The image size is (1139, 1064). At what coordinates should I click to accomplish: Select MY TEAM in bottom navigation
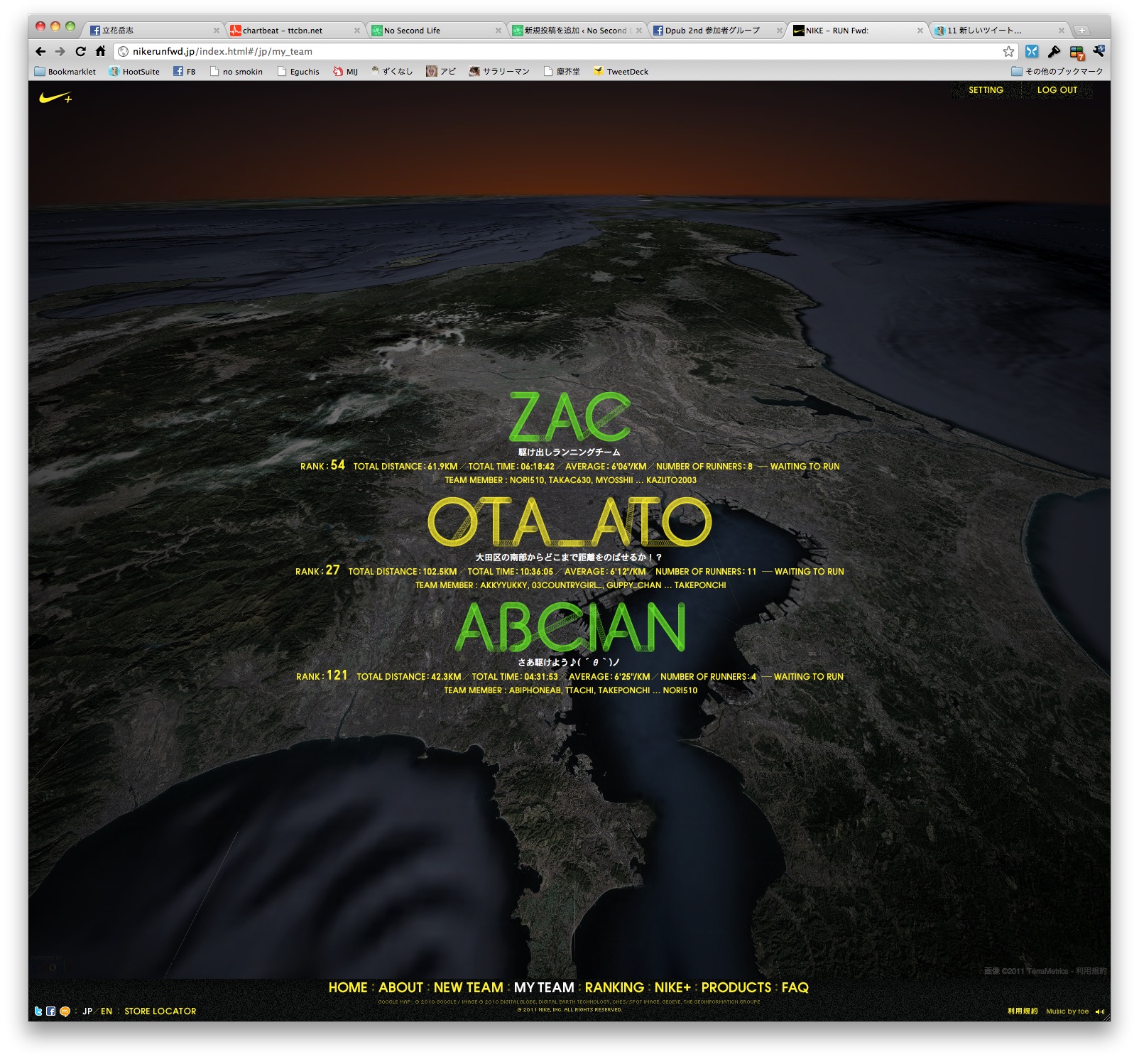coord(544,987)
